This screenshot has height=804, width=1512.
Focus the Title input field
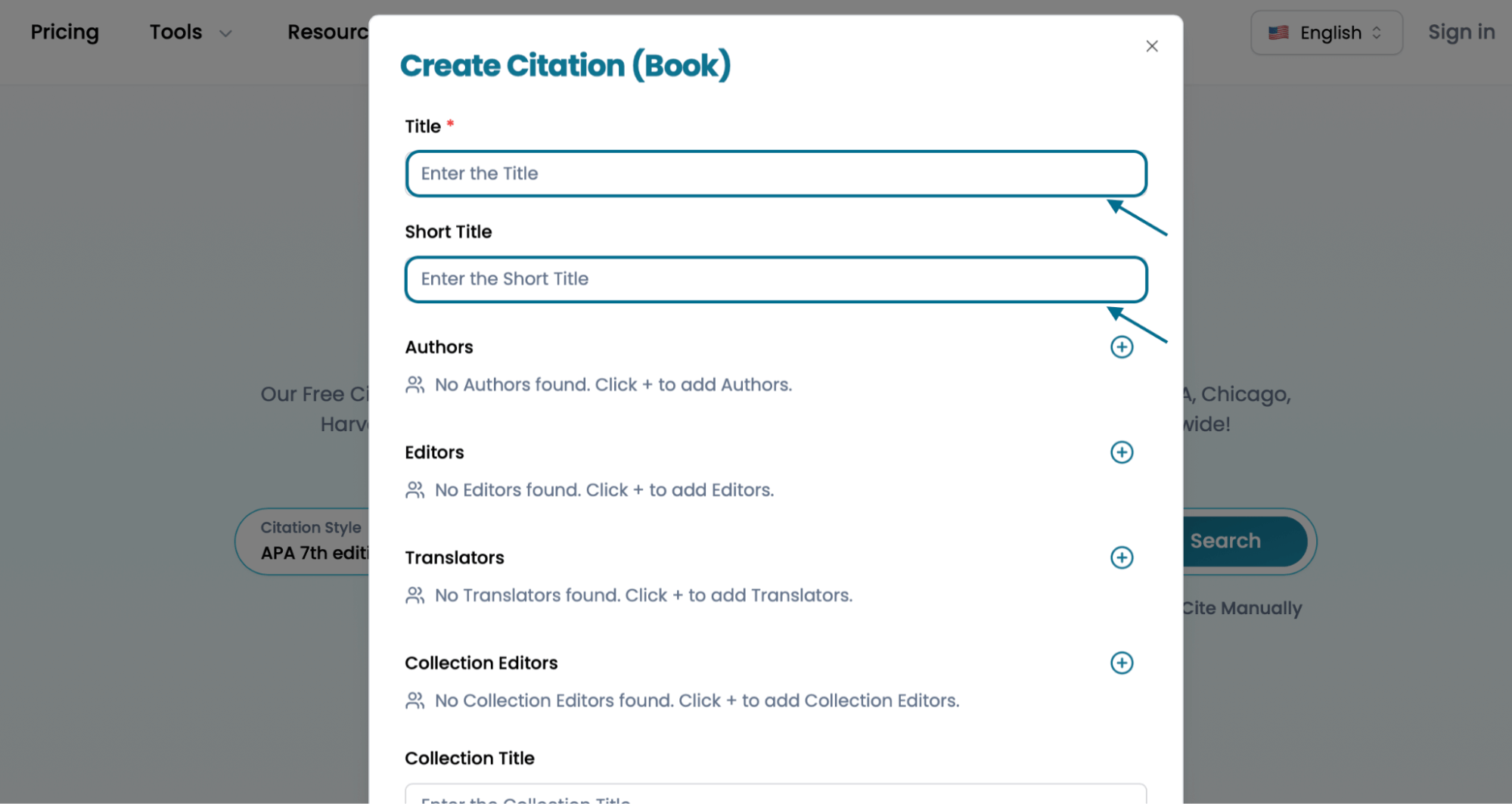pyautogui.click(x=775, y=173)
